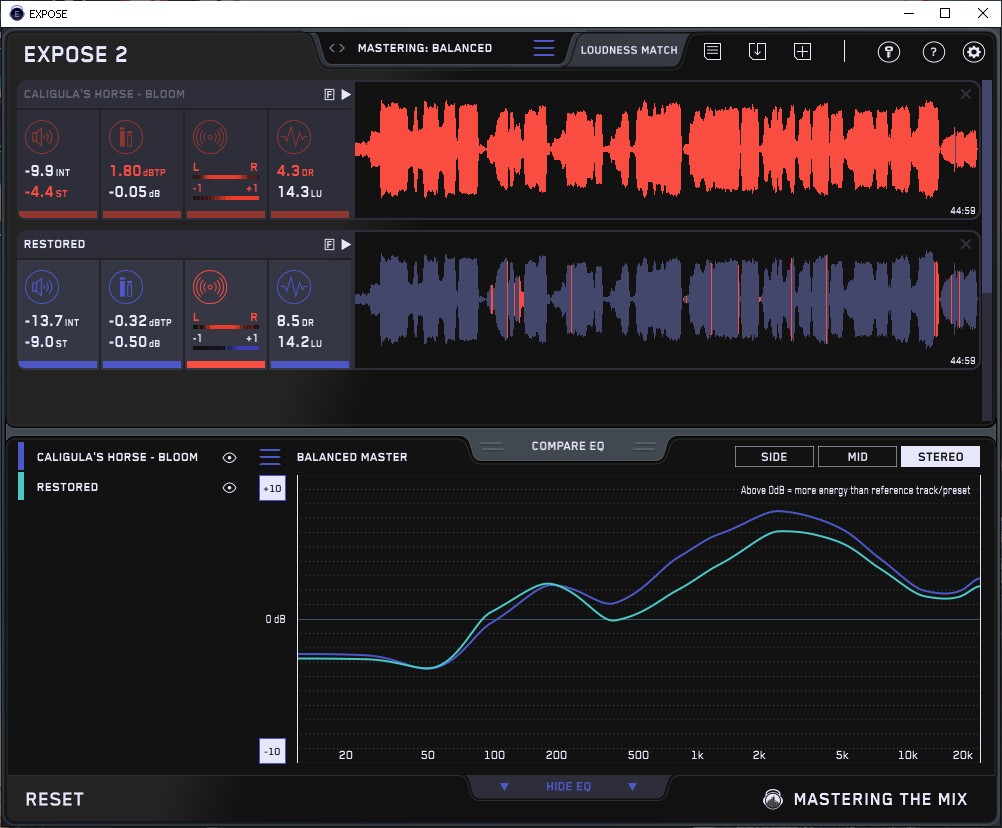Click the Expose app icon in title bar
This screenshot has height=828, width=1002.
(x=17, y=13)
